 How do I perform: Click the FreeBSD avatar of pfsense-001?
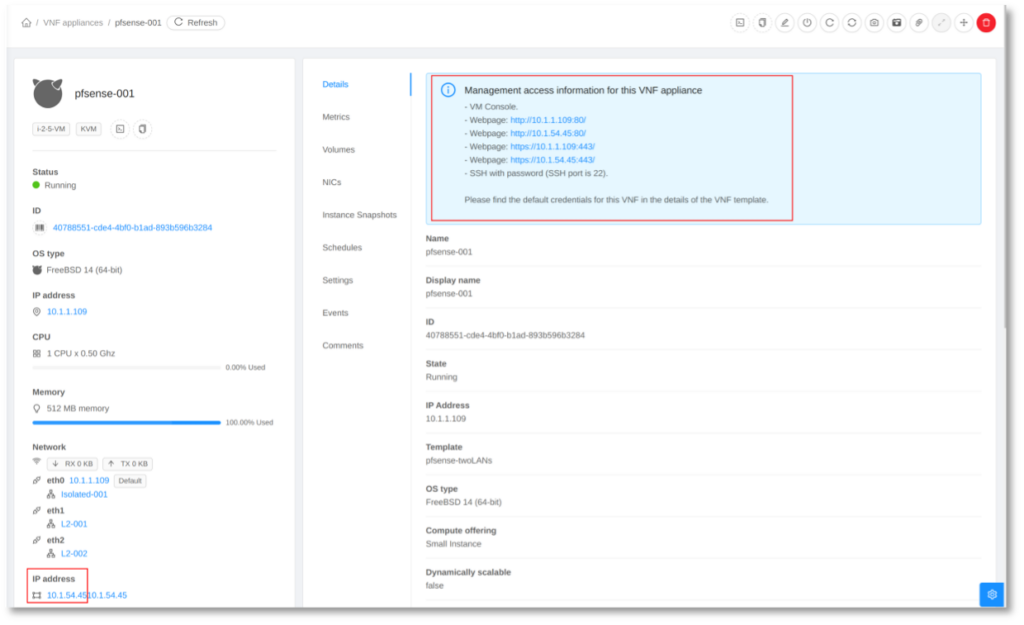[x=48, y=93]
